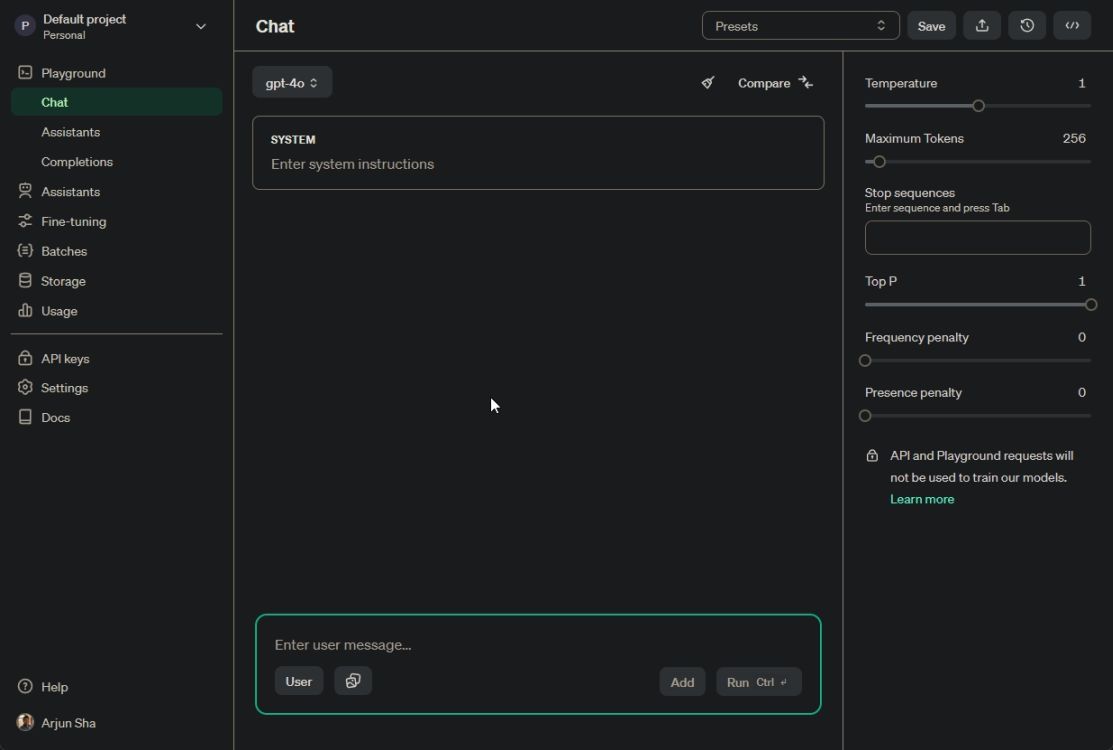
Task: Select Completions under Playground
Action: pos(77,161)
